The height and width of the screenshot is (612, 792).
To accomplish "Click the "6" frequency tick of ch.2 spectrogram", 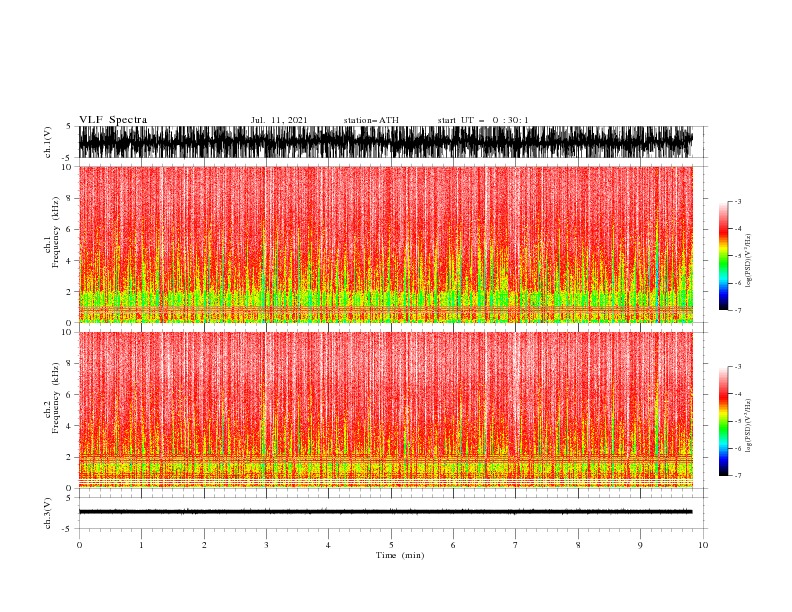I will (x=69, y=395).
